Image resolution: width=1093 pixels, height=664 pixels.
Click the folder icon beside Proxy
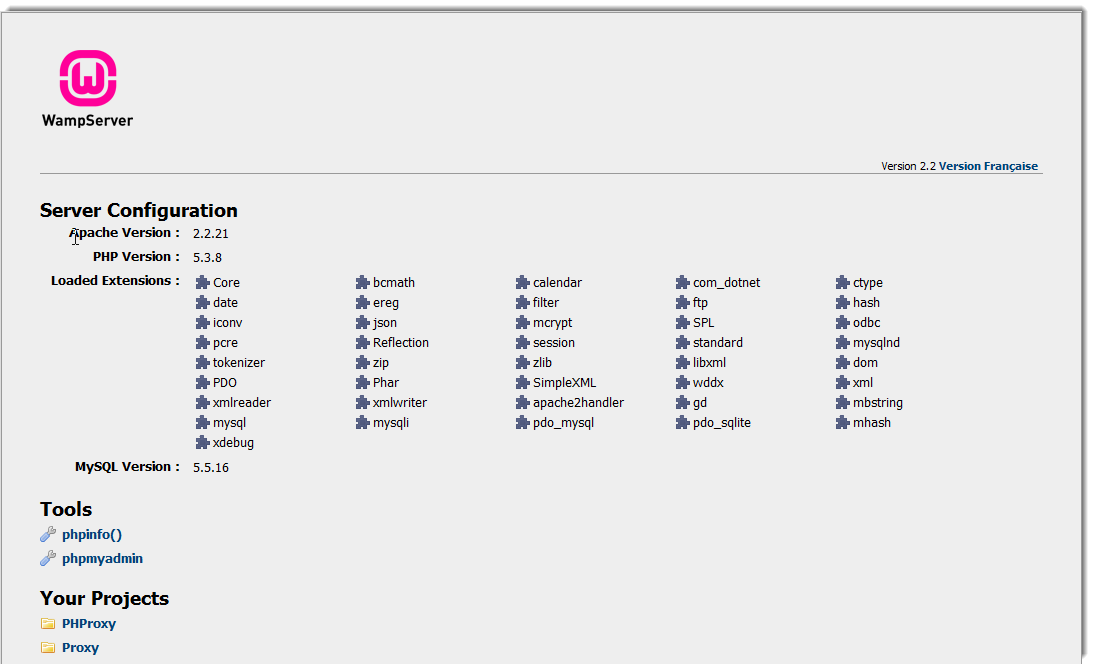[48, 647]
